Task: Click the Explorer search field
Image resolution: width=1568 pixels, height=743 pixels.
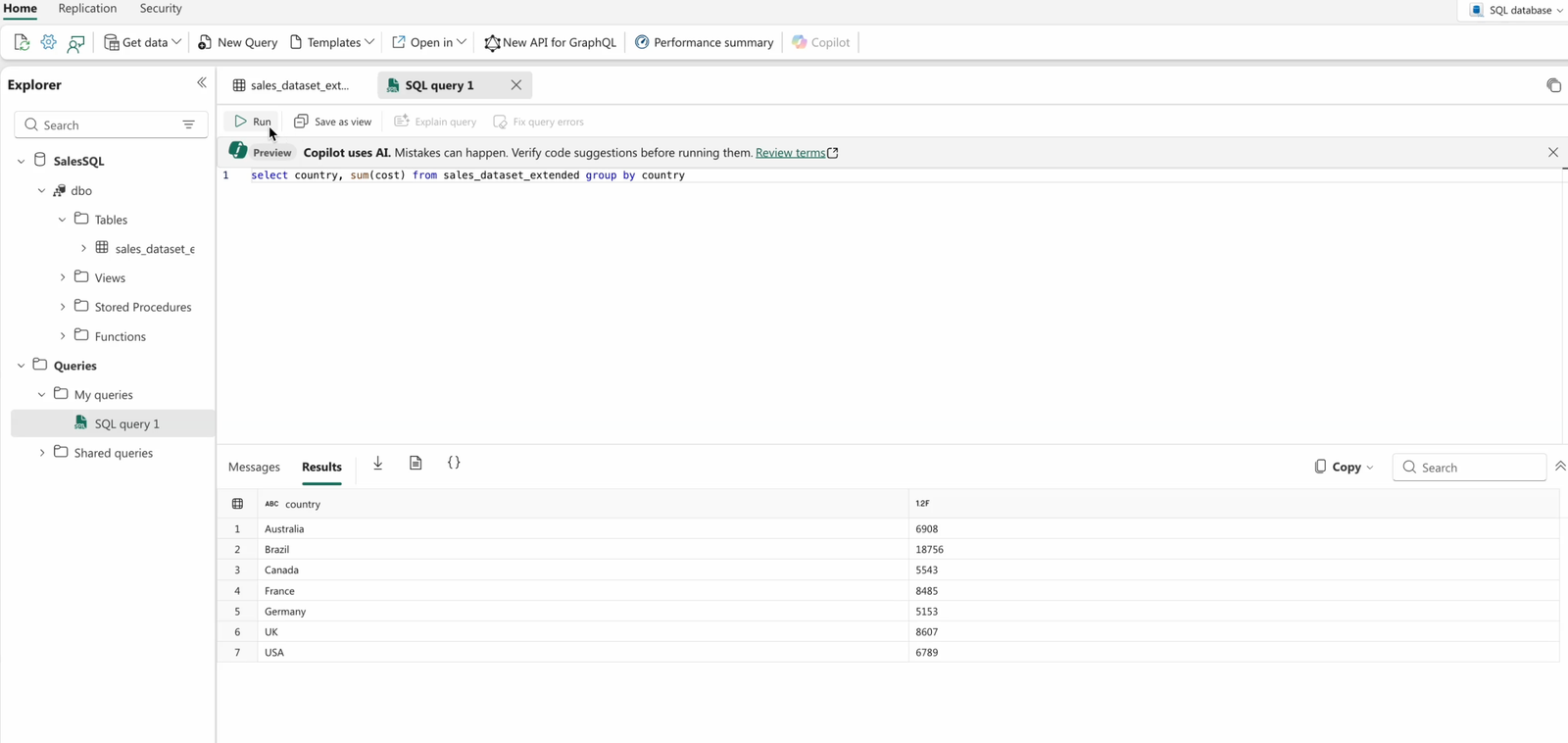Action: [111, 124]
